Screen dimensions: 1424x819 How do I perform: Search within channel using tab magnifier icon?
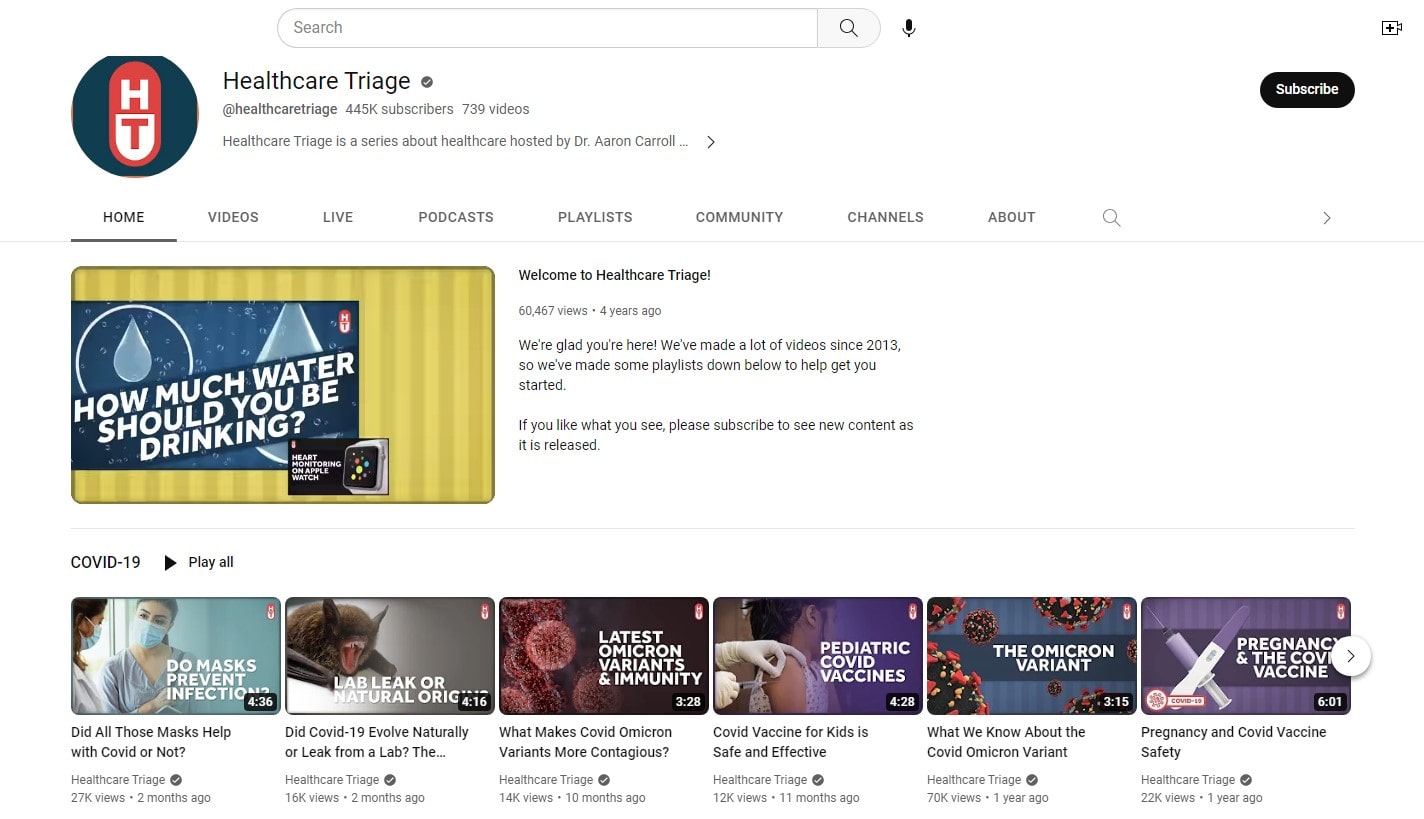(1111, 217)
